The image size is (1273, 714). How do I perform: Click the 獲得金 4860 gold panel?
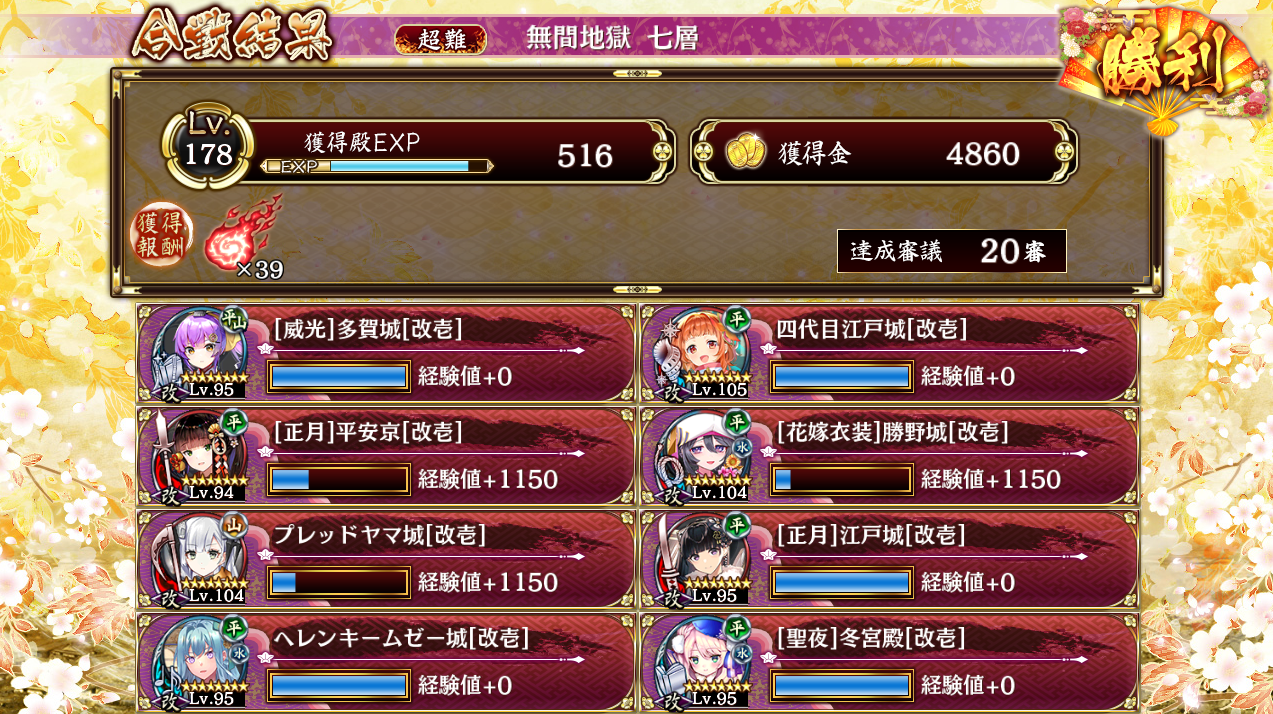pos(884,153)
